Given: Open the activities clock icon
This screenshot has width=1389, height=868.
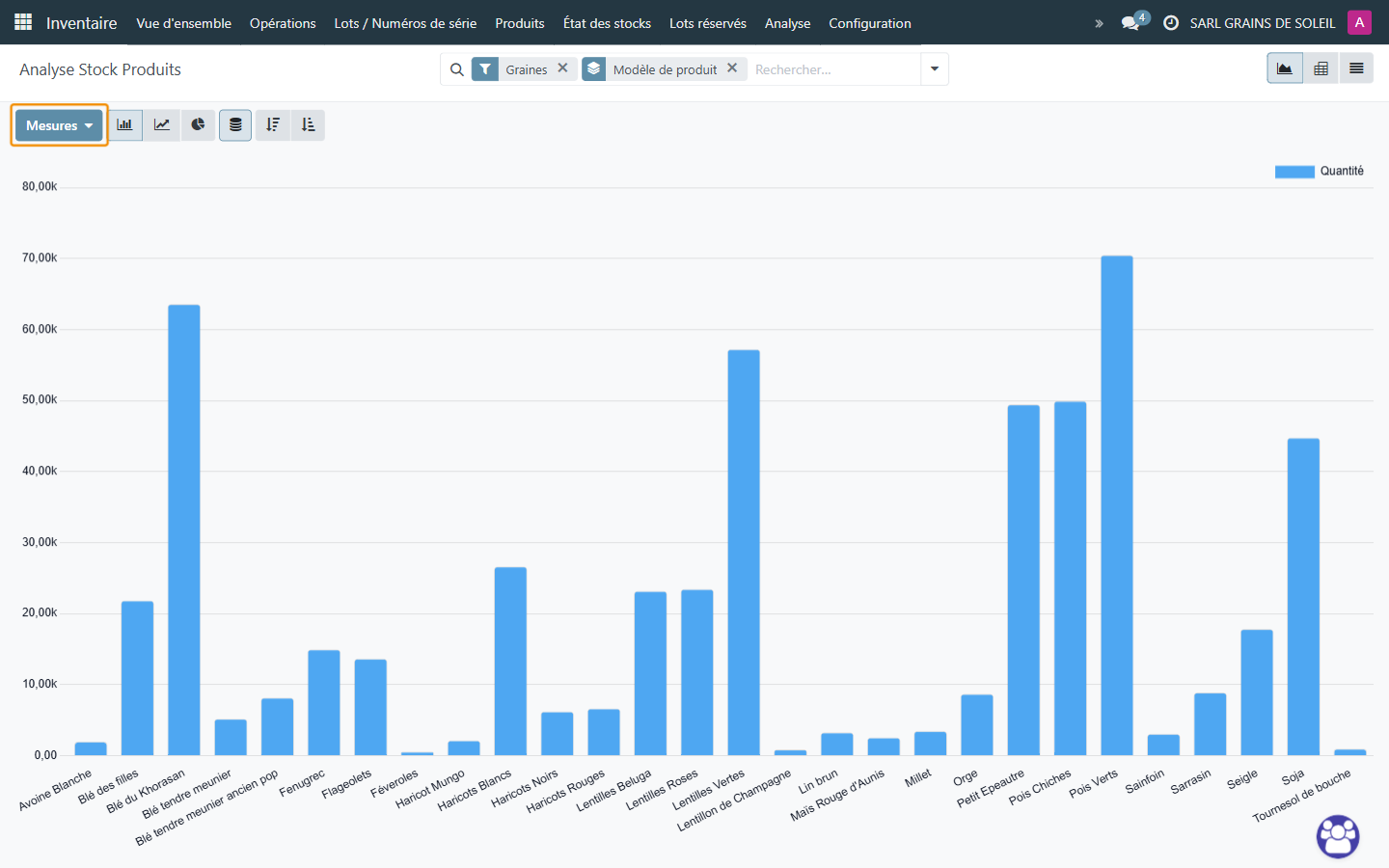Looking at the screenshot, I should coord(1171,22).
